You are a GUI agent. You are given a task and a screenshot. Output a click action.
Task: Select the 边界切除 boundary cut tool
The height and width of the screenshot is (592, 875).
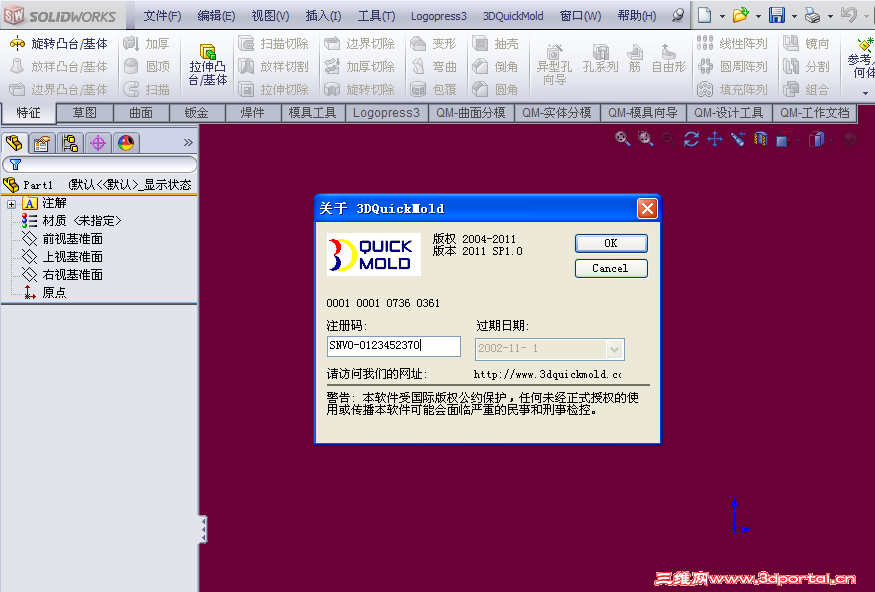[x=359, y=44]
